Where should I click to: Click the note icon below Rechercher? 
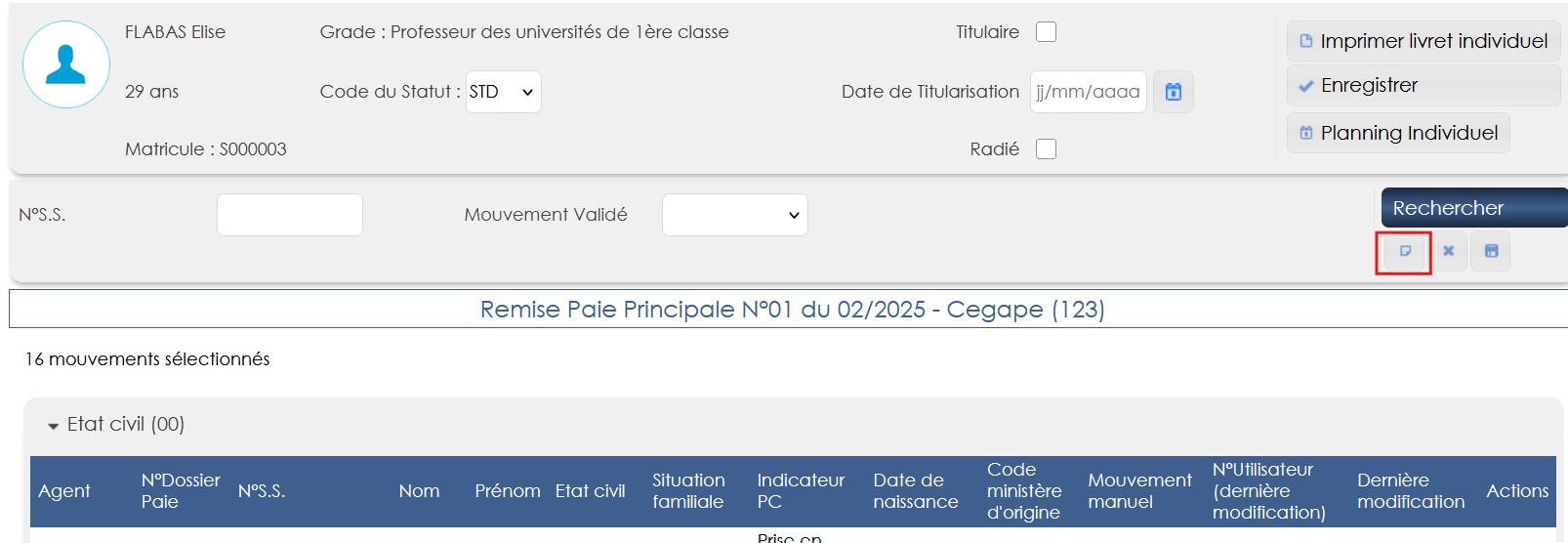click(1405, 252)
